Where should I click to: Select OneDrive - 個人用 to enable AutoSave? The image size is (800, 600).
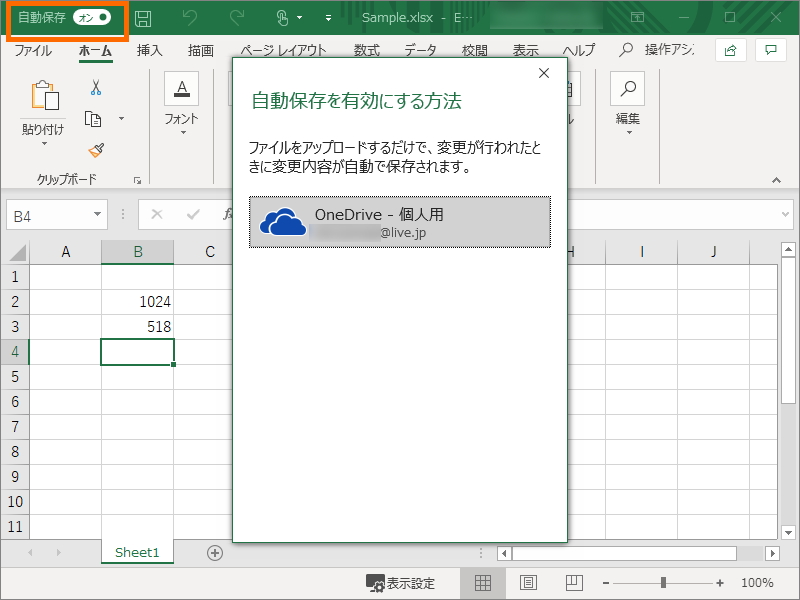tap(400, 222)
